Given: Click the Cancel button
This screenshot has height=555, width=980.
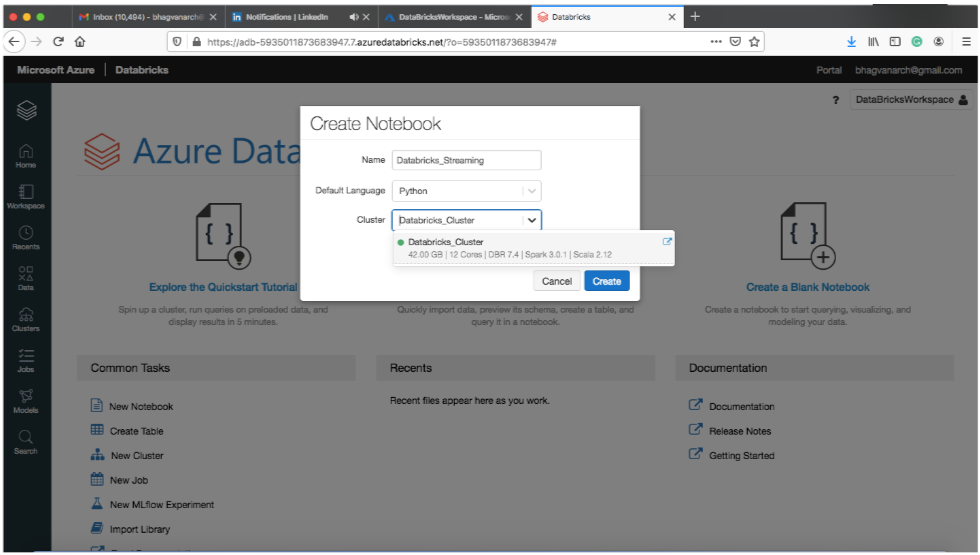Looking at the screenshot, I should [x=556, y=281].
